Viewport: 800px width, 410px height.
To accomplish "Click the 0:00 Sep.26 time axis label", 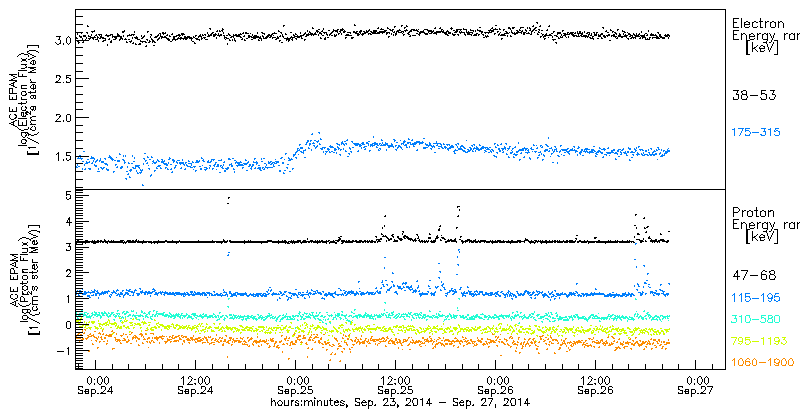I will [496, 386].
